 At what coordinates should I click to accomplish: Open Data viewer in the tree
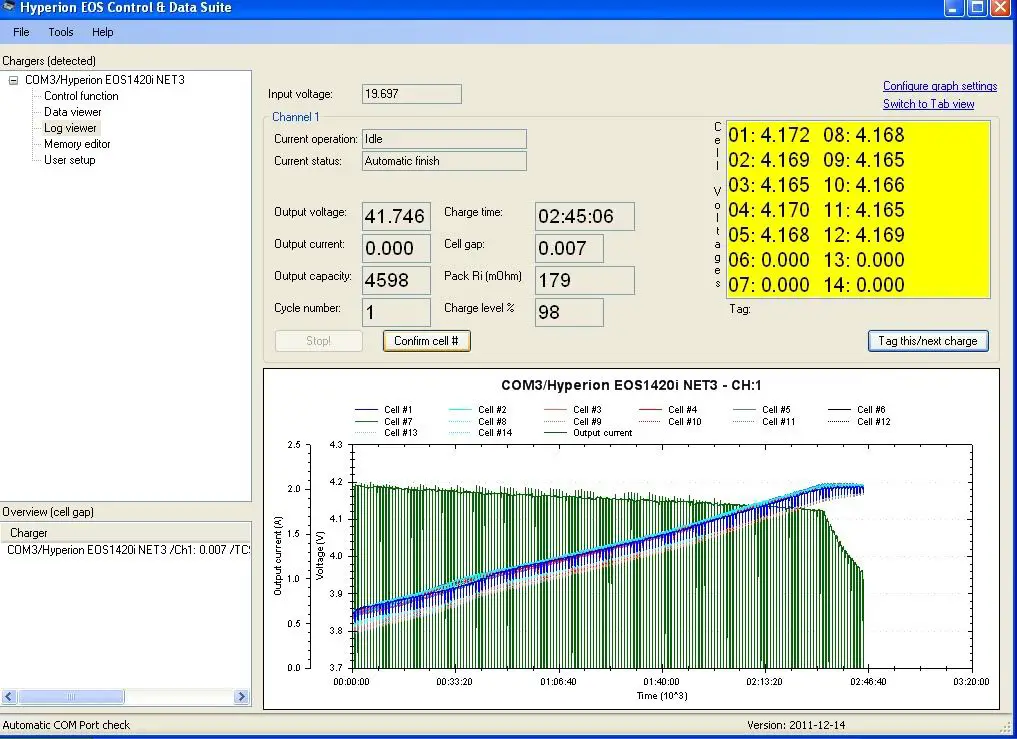[x=73, y=112]
